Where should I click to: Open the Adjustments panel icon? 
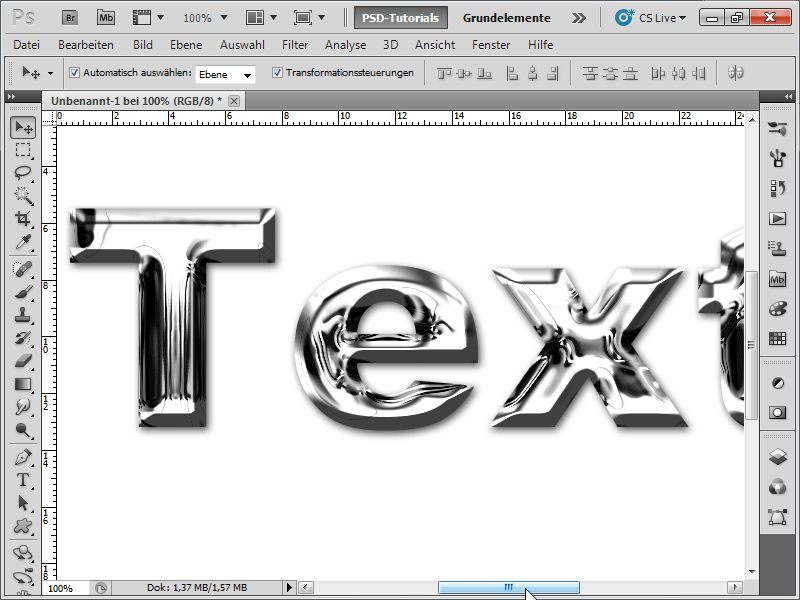[x=777, y=383]
